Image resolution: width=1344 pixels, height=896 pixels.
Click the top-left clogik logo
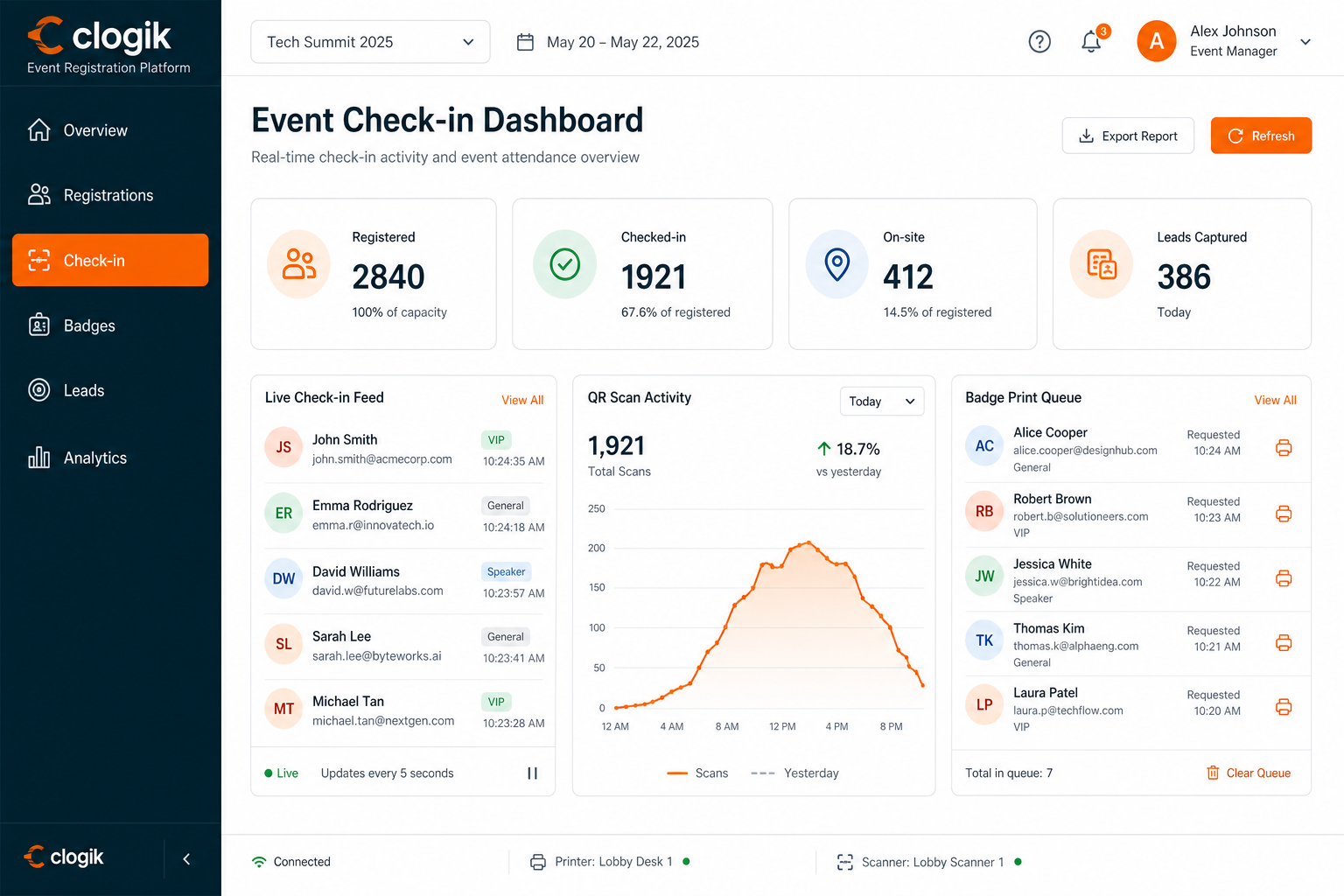[x=100, y=37]
